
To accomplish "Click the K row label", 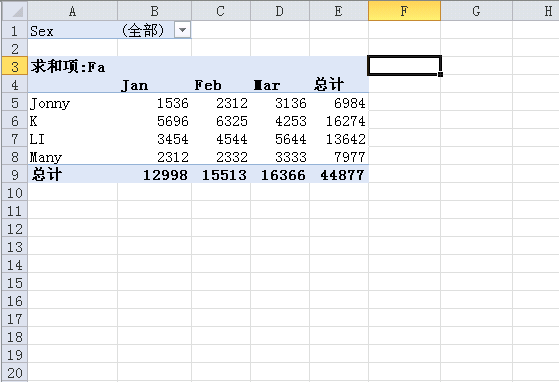I will click(x=72, y=120).
